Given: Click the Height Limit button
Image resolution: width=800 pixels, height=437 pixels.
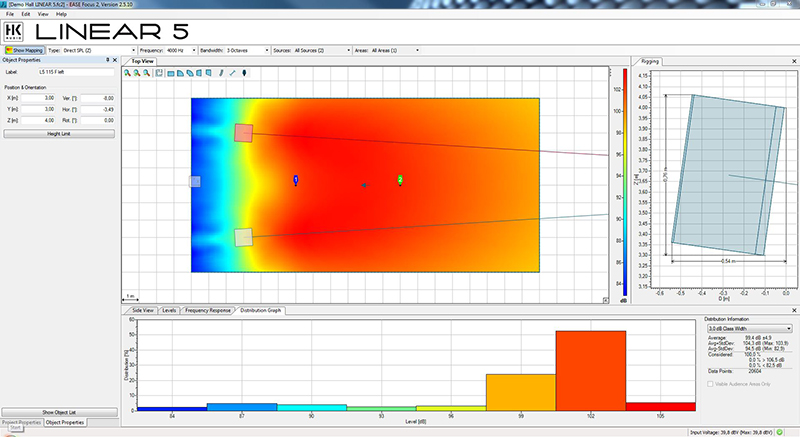Looking at the screenshot, I should pos(59,134).
